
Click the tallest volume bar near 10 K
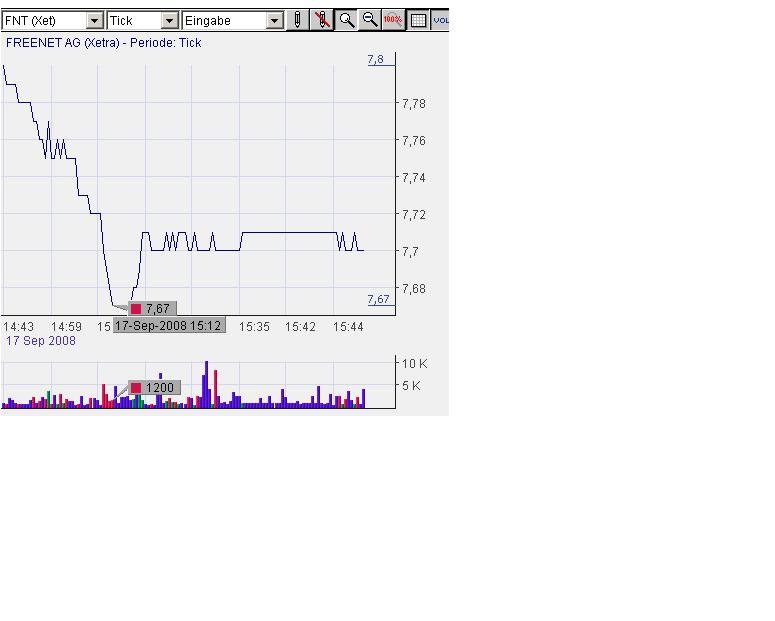click(206, 384)
